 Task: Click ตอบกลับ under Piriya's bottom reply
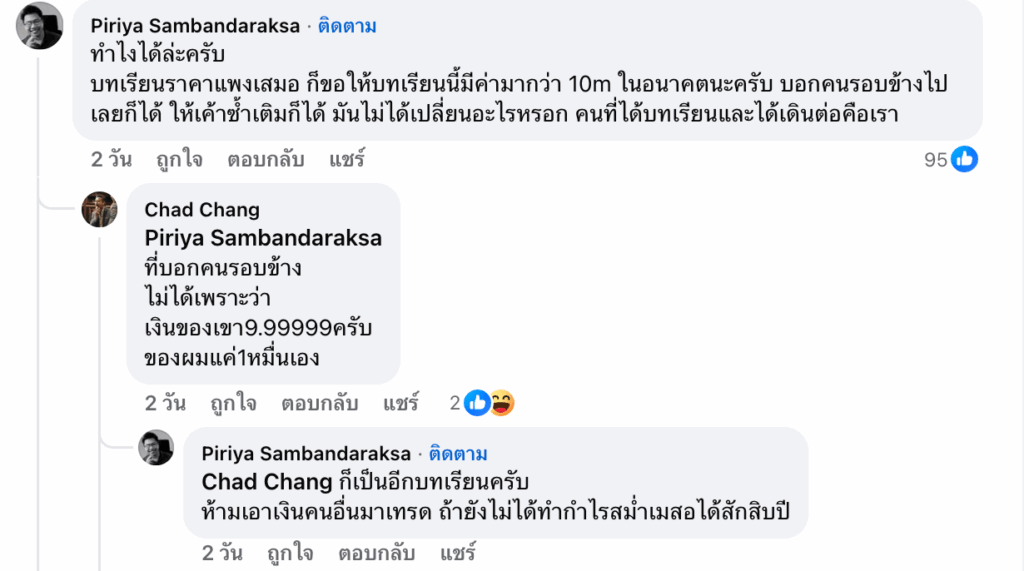[376, 552]
